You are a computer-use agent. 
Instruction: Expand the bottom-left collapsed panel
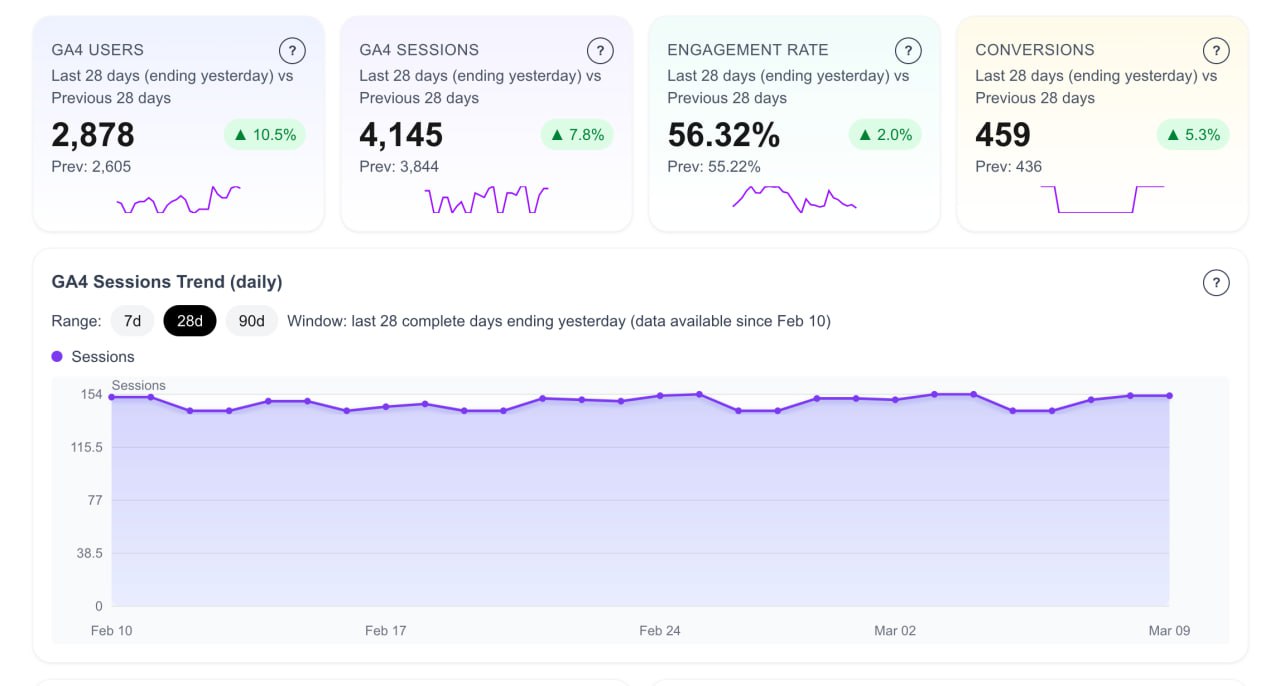tap(330, 682)
